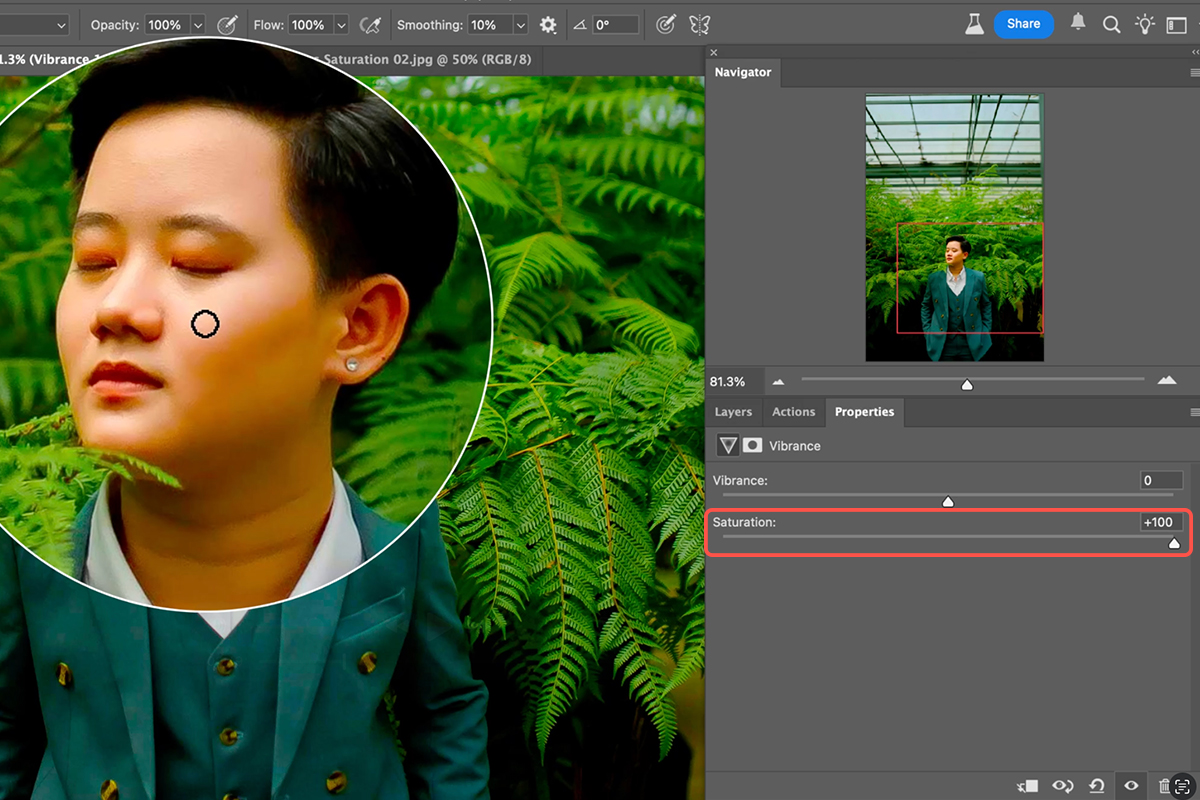Switch to the Actions tab

(x=793, y=412)
